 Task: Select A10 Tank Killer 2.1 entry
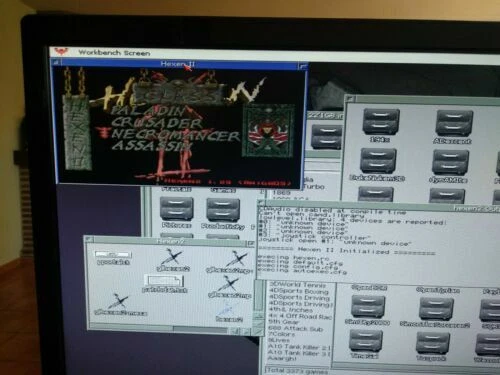299,347
